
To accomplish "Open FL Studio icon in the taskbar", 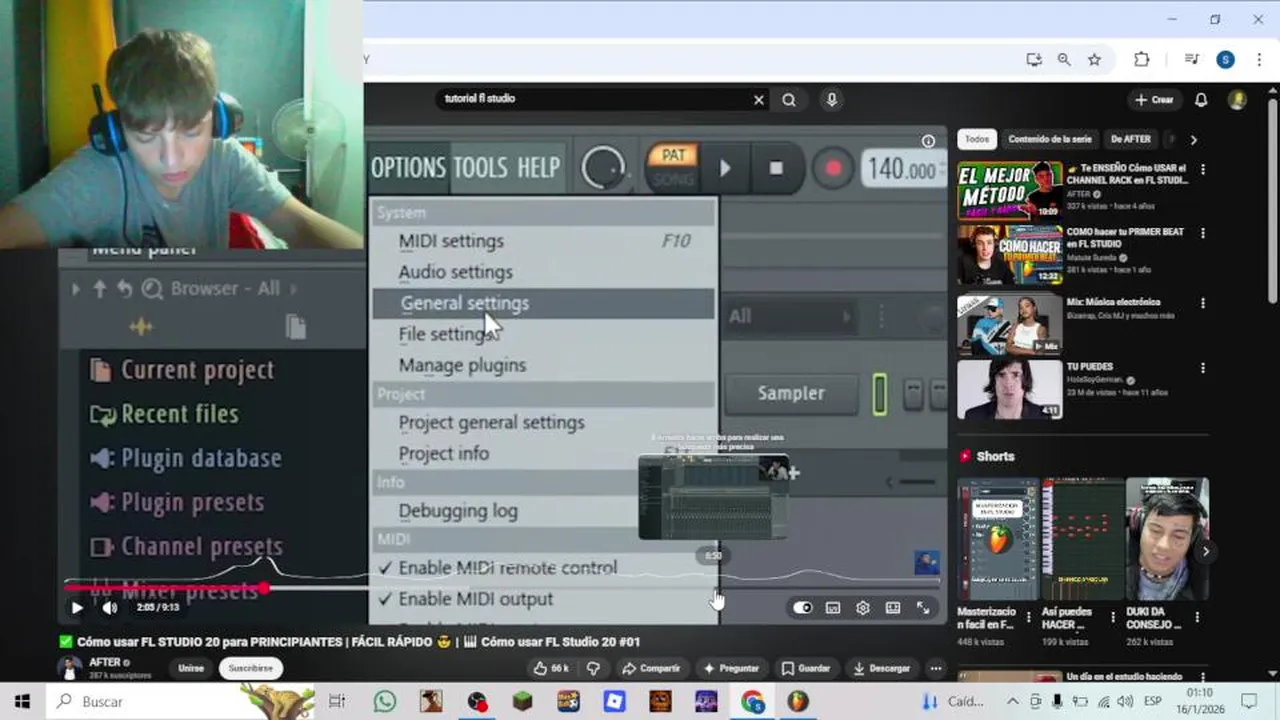I will point(797,702).
